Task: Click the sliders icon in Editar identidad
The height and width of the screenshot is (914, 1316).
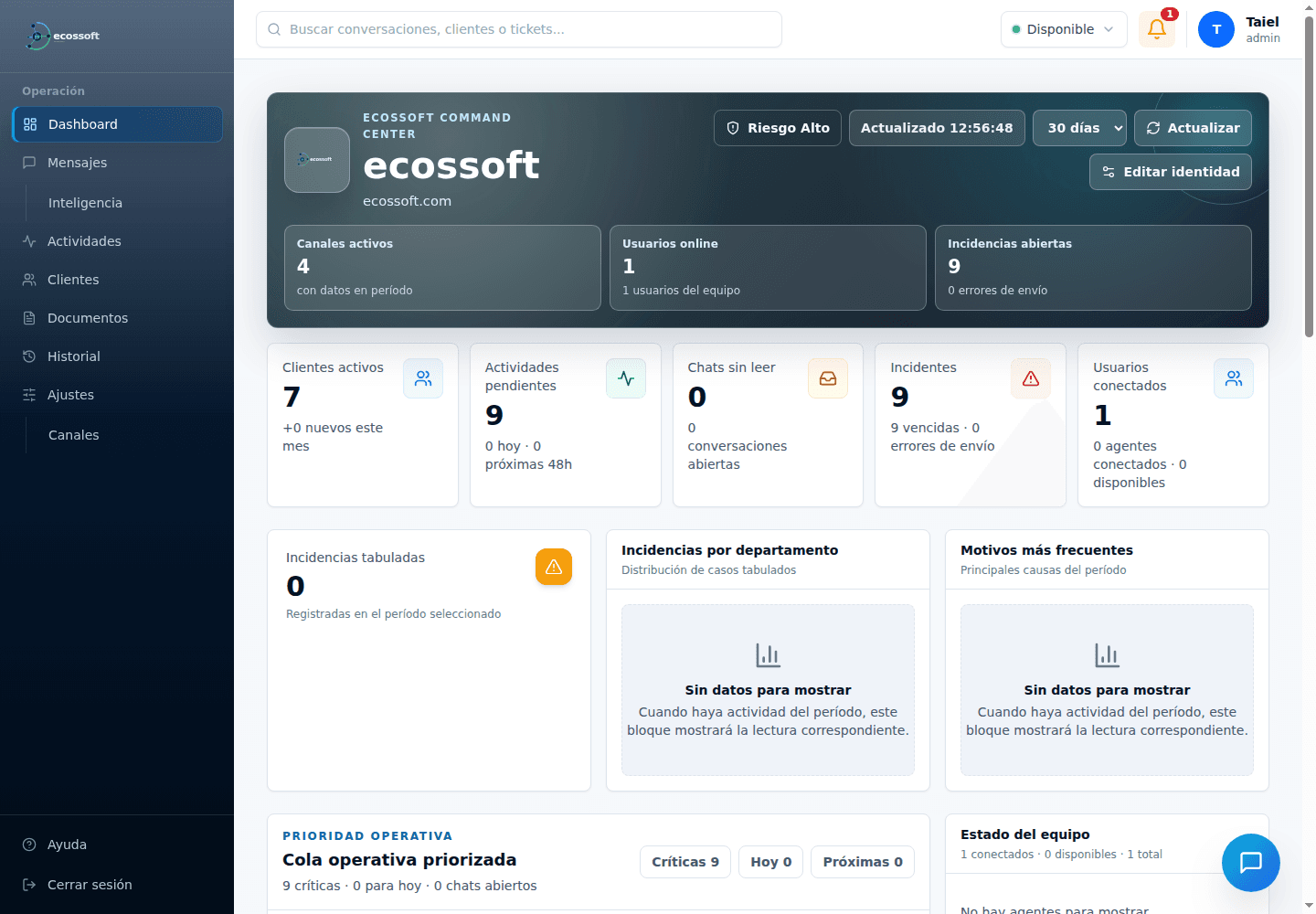Action: pyautogui.click(x=1109, y=172)
